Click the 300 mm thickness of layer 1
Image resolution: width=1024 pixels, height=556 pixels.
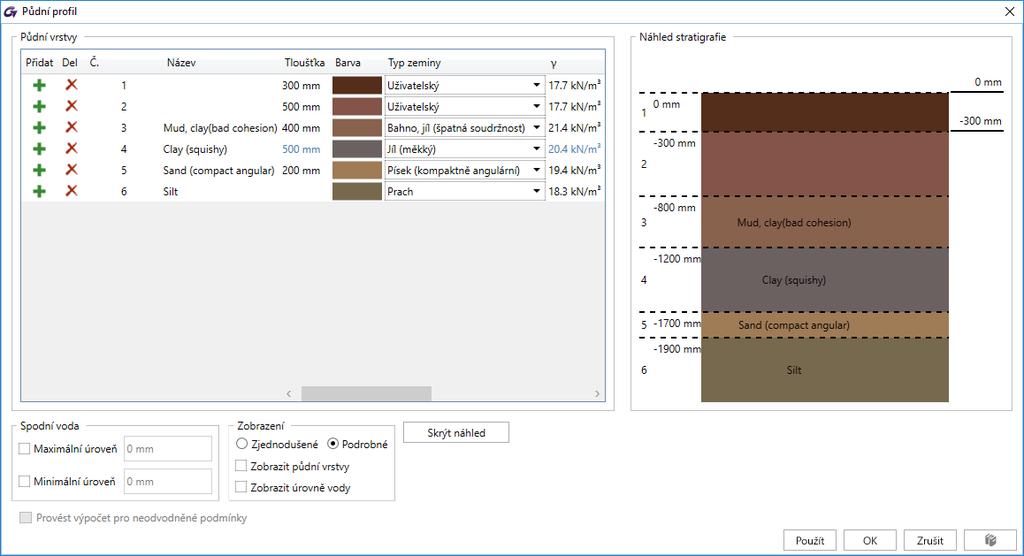click(301, 86)
